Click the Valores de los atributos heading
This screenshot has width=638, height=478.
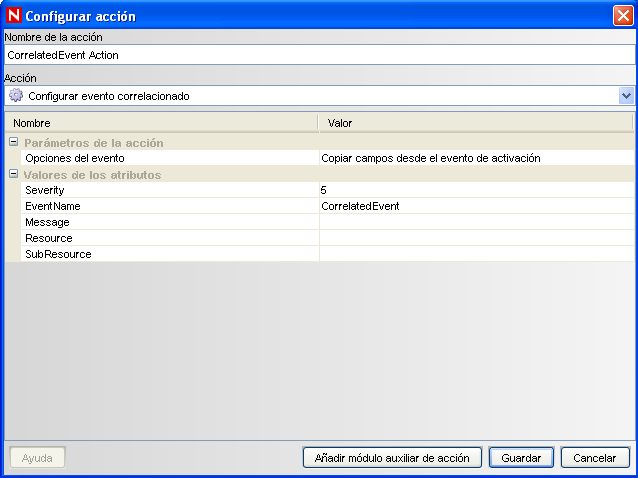92,175
